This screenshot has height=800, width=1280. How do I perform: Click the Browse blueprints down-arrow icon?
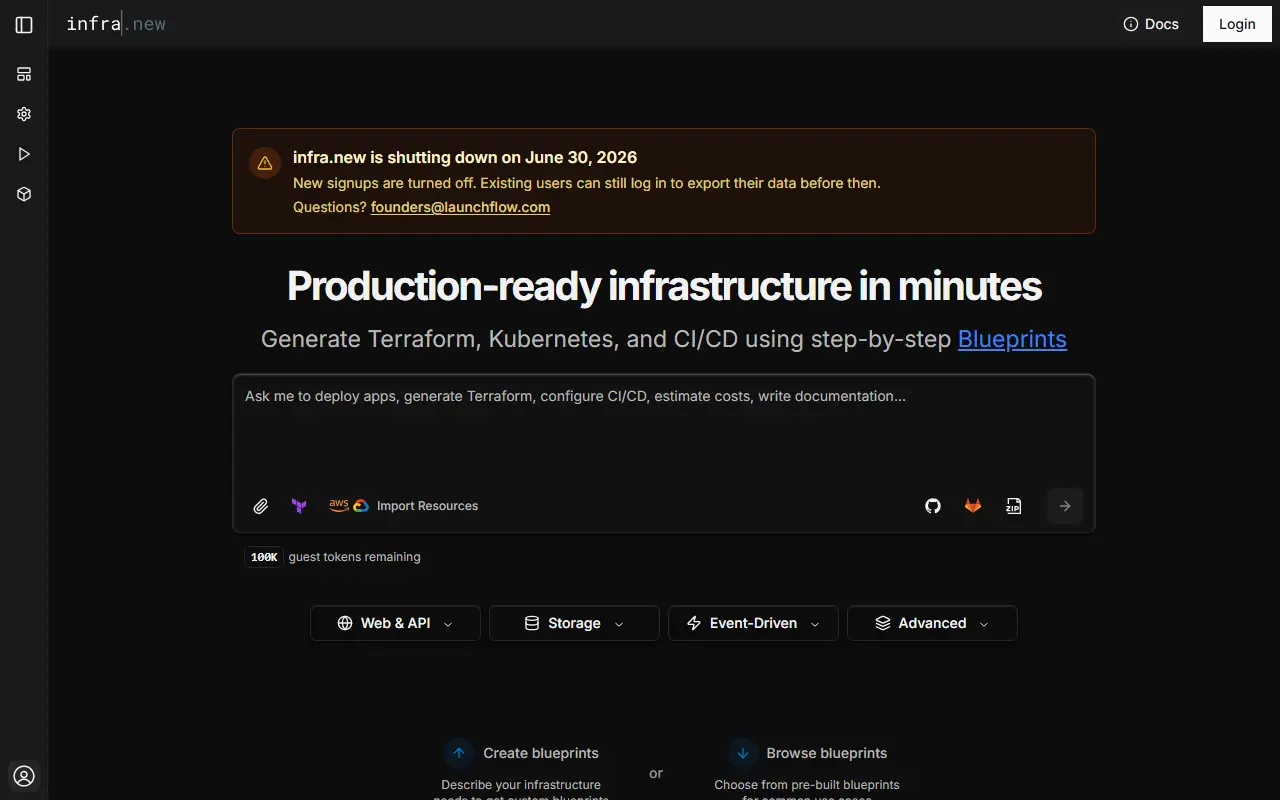(742, 753)
